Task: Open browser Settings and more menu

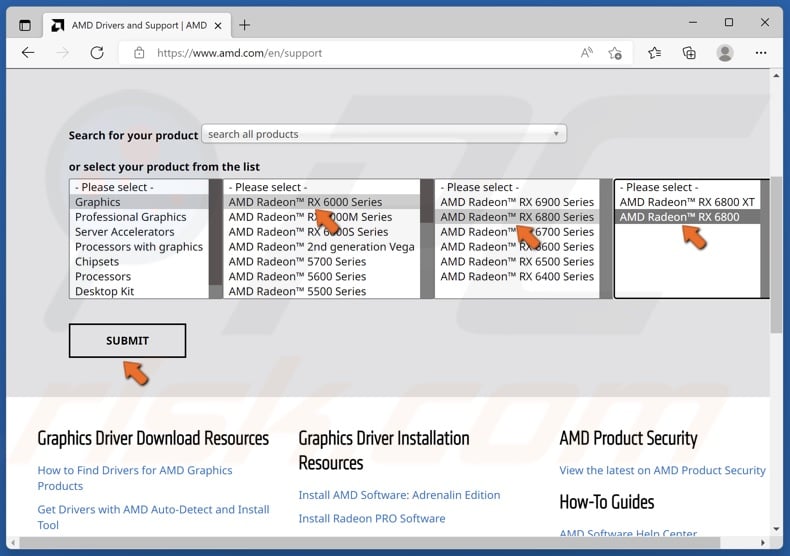Action: tap(761, 53)
